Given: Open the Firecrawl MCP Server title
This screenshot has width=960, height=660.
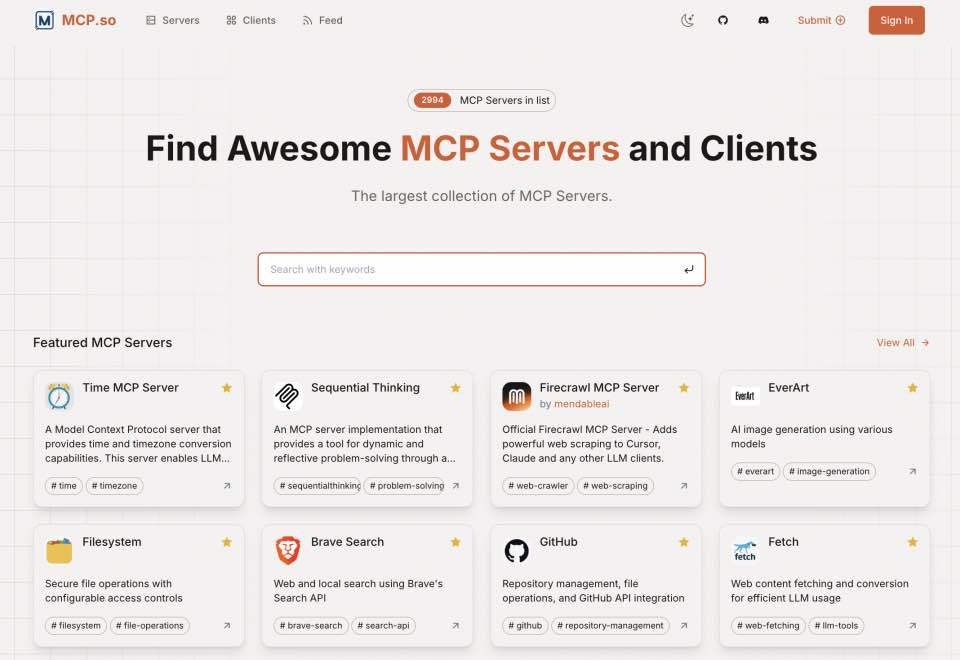Looking at the screenshot, I should [599, 388].
